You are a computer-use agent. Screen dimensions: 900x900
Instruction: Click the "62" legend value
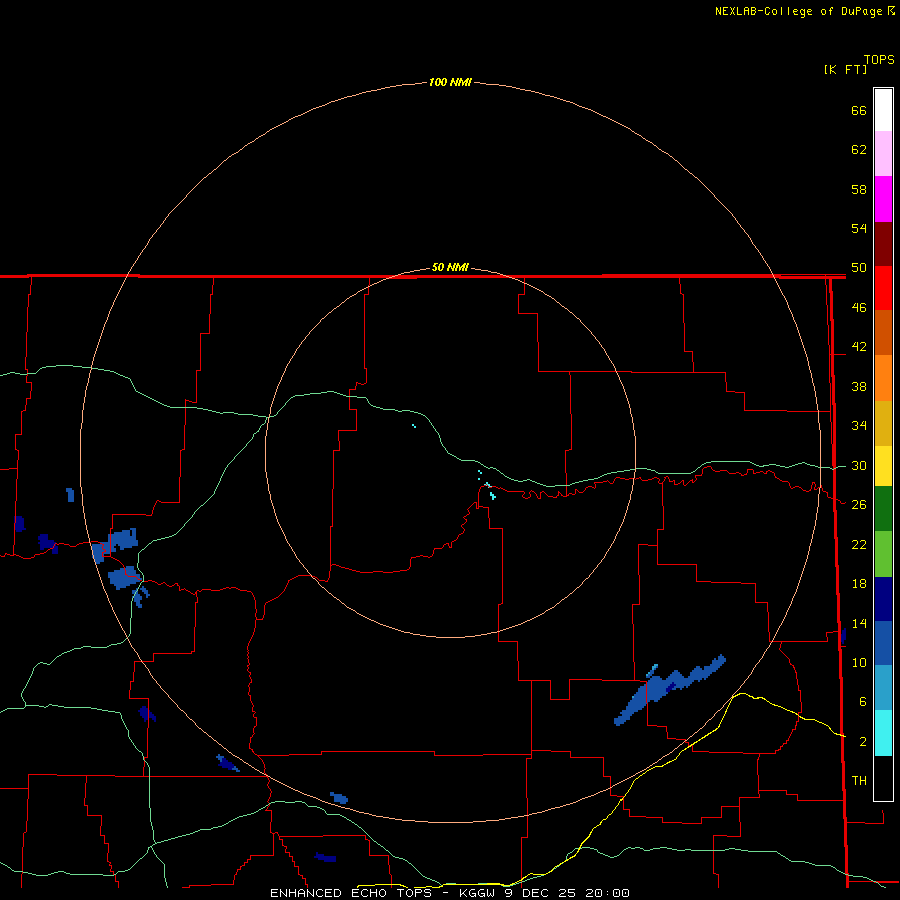[x=859, y=150]
